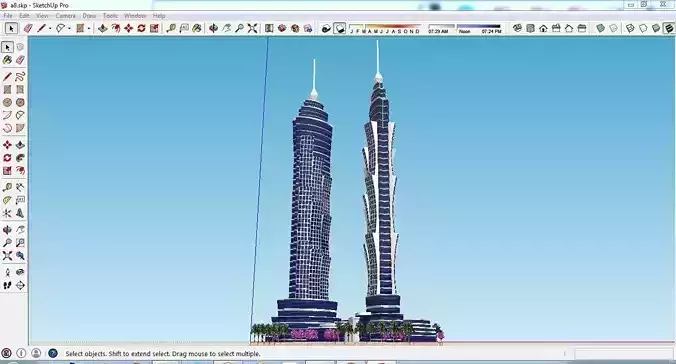
Task: Pick the Text label tool in top toolbar
Action: 184,28
